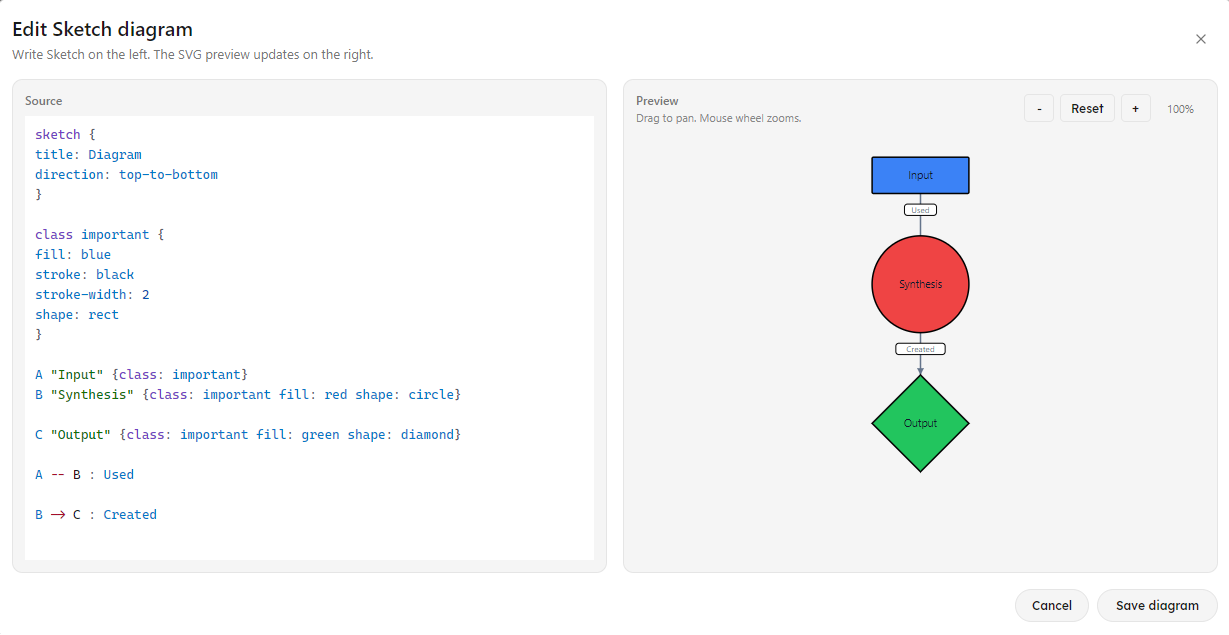Click the Created edge label
This screenshot has width=1229, height=635.
[920, 349]
